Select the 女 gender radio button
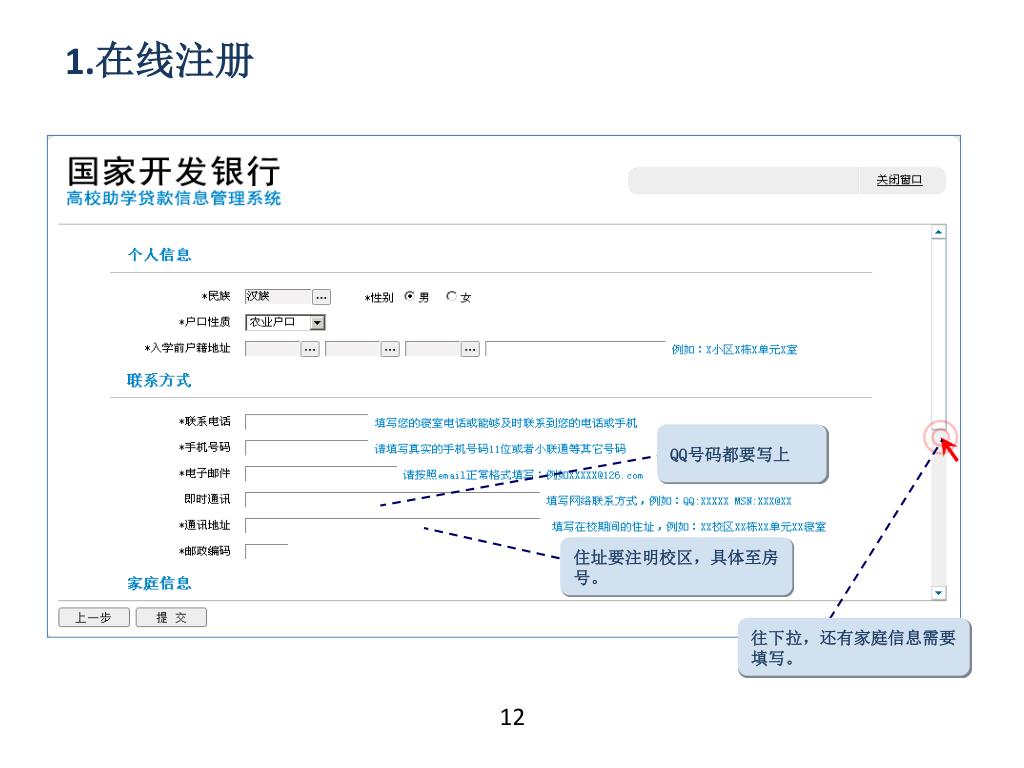This screenshot has height=768, width=1024. (x=452, y=297)
